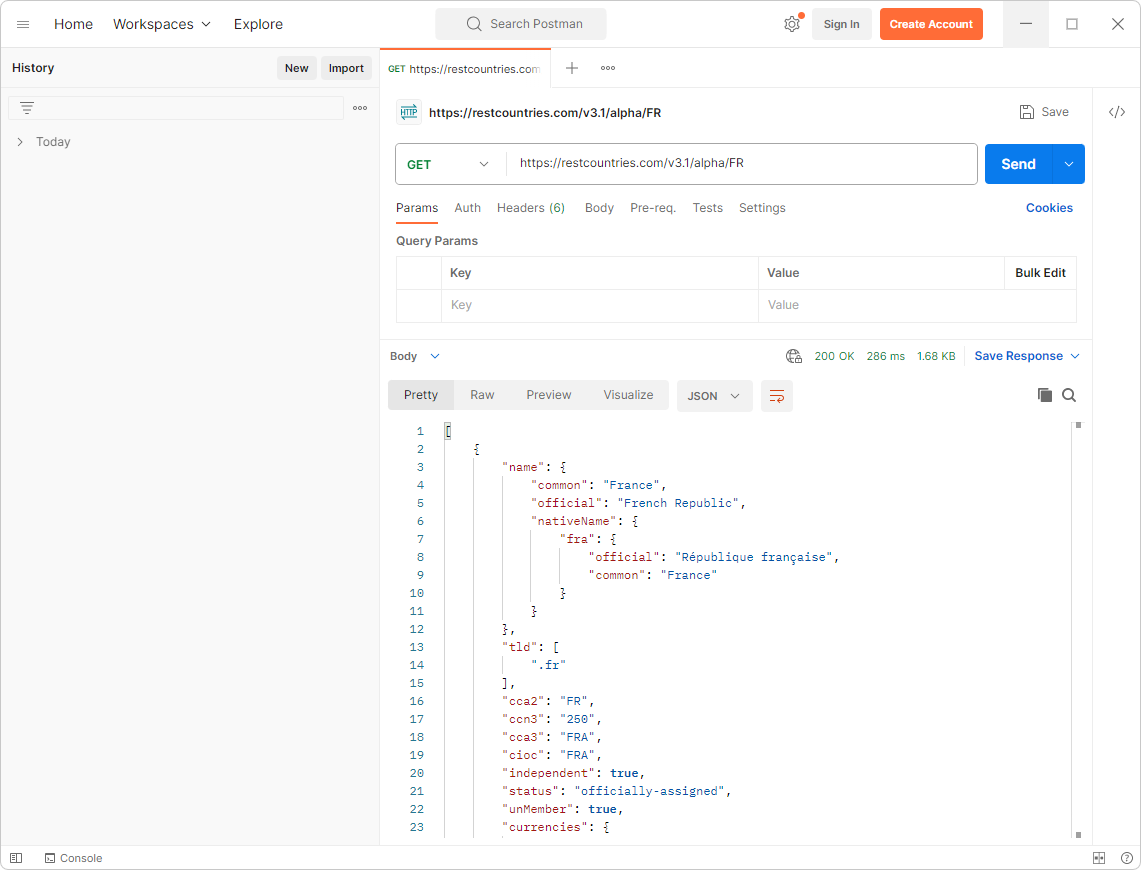The width and height of the screenshot is (1141, 870).
Task: Select the Pretty response view
Action: (421, 395)
